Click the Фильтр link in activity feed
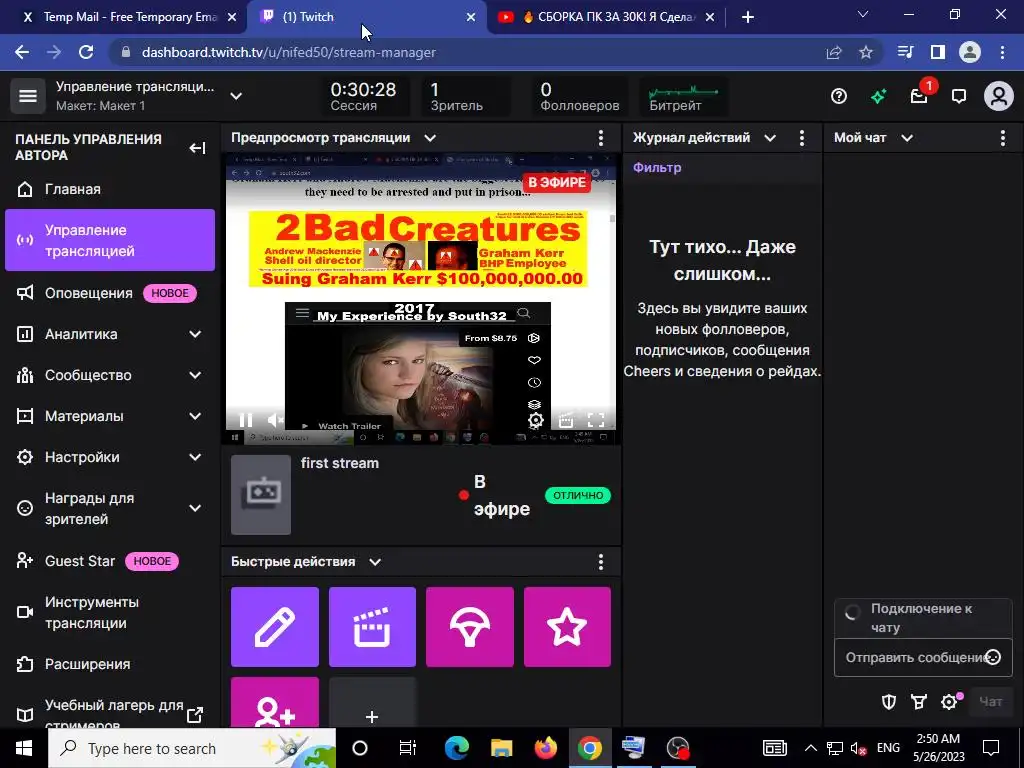Screen dimensions: 1024x768 click(657, 168)
